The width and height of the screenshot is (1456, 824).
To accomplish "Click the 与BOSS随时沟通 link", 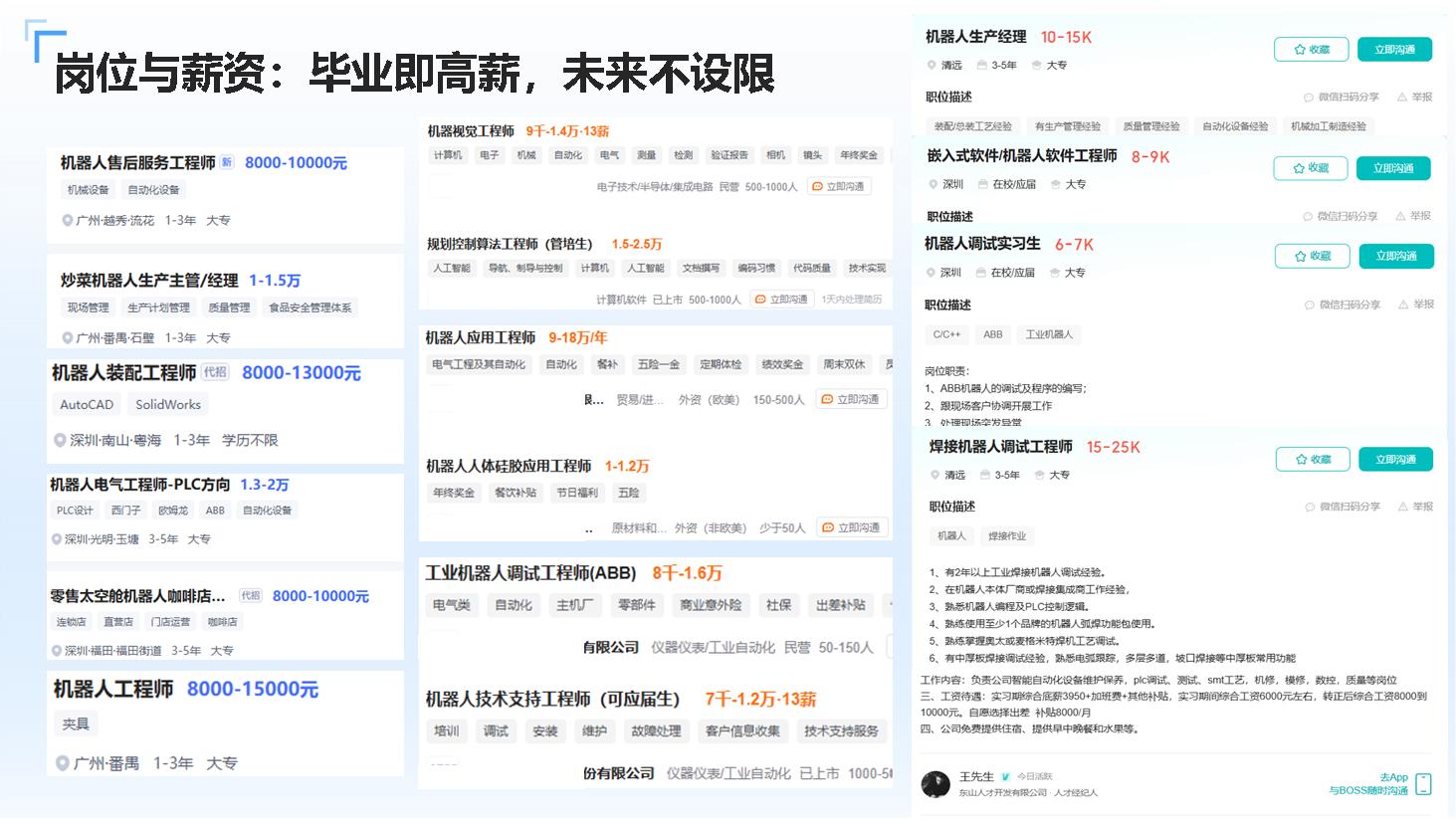I will click(x=1368, y=791).
